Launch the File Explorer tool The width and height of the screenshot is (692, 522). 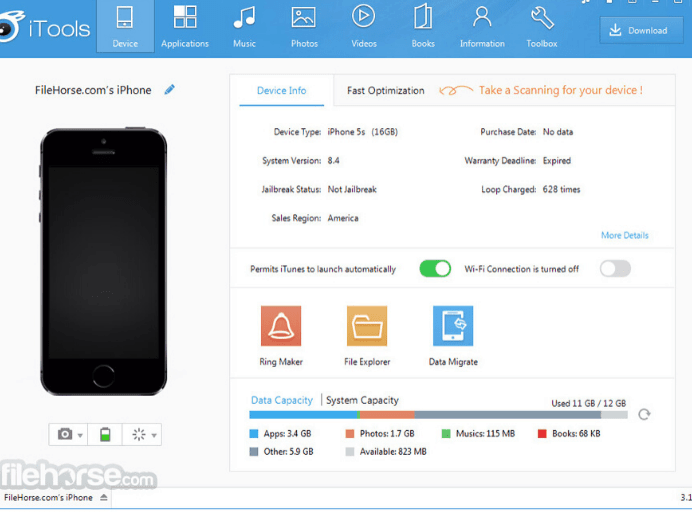pos(367,336)
